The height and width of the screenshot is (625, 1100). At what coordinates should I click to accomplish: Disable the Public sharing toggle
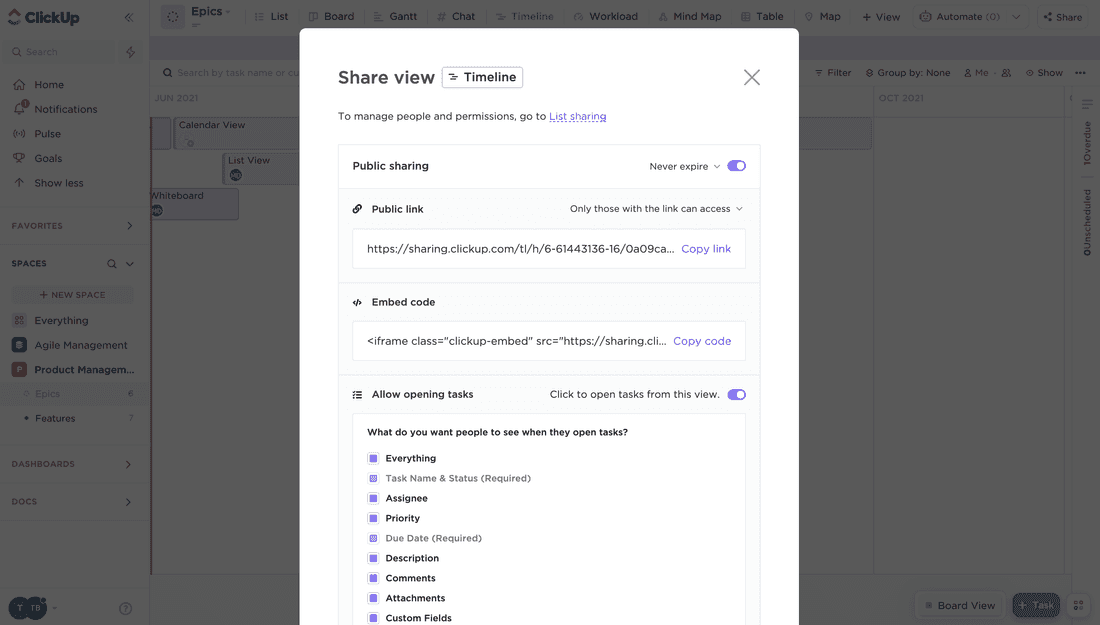(x=736, y=166)
